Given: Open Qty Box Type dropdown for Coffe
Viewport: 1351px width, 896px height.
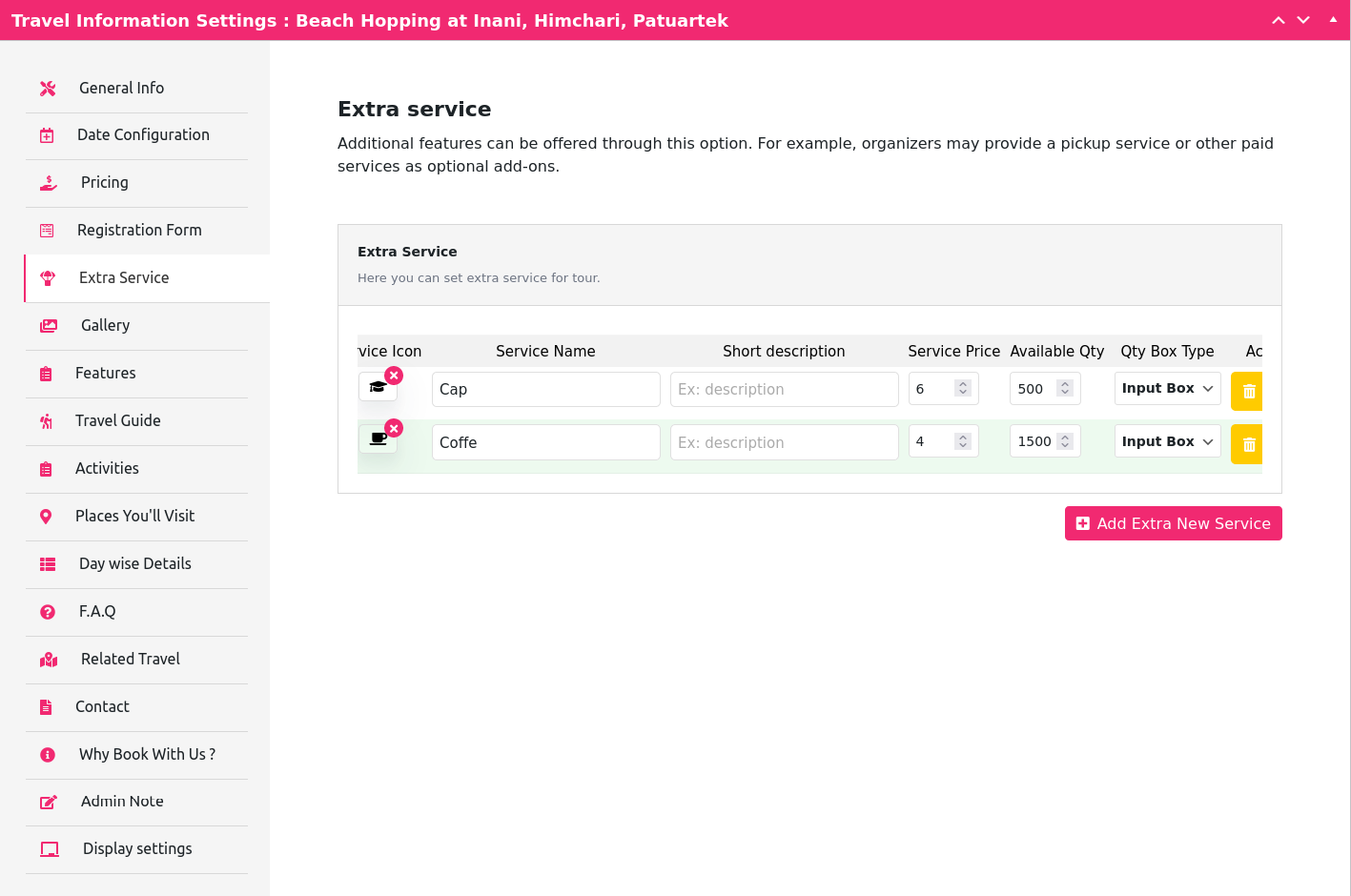Looking at the screenshot, I should click(1167, 441).
